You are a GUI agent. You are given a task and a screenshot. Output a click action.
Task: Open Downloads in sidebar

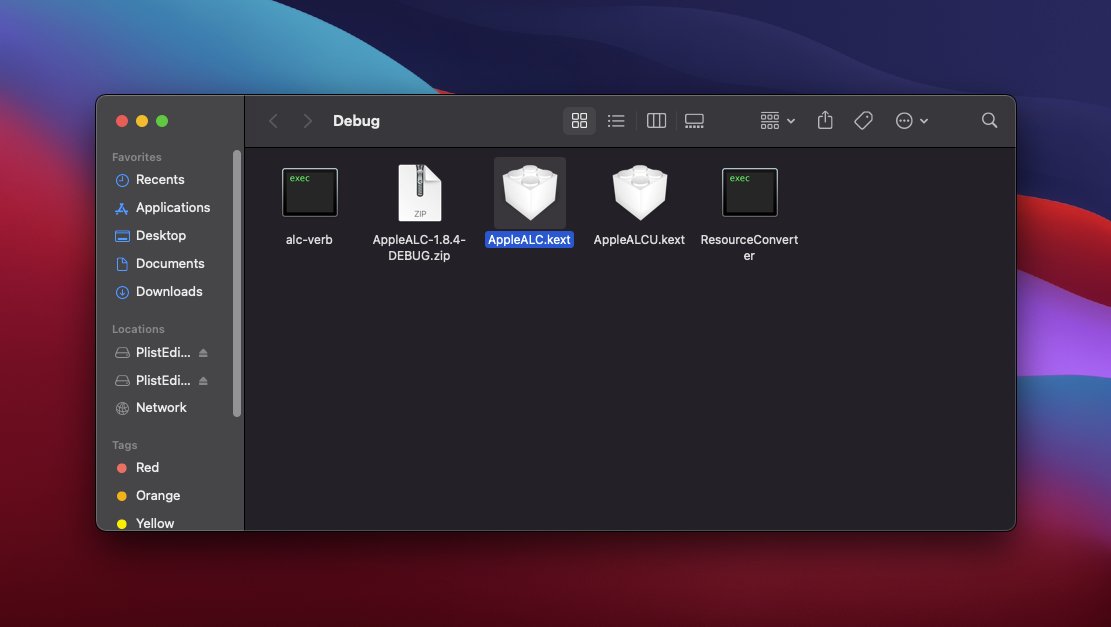point(169,291)
